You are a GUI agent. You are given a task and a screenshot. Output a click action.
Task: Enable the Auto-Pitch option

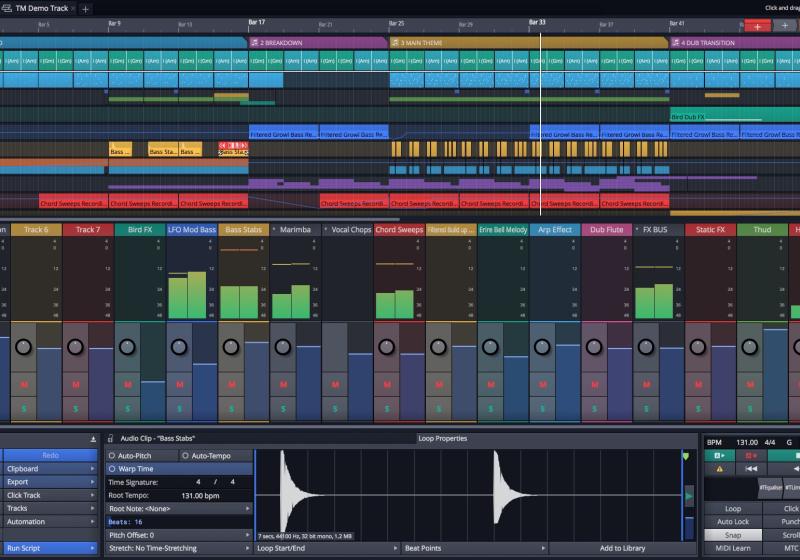tap(142, 455)
